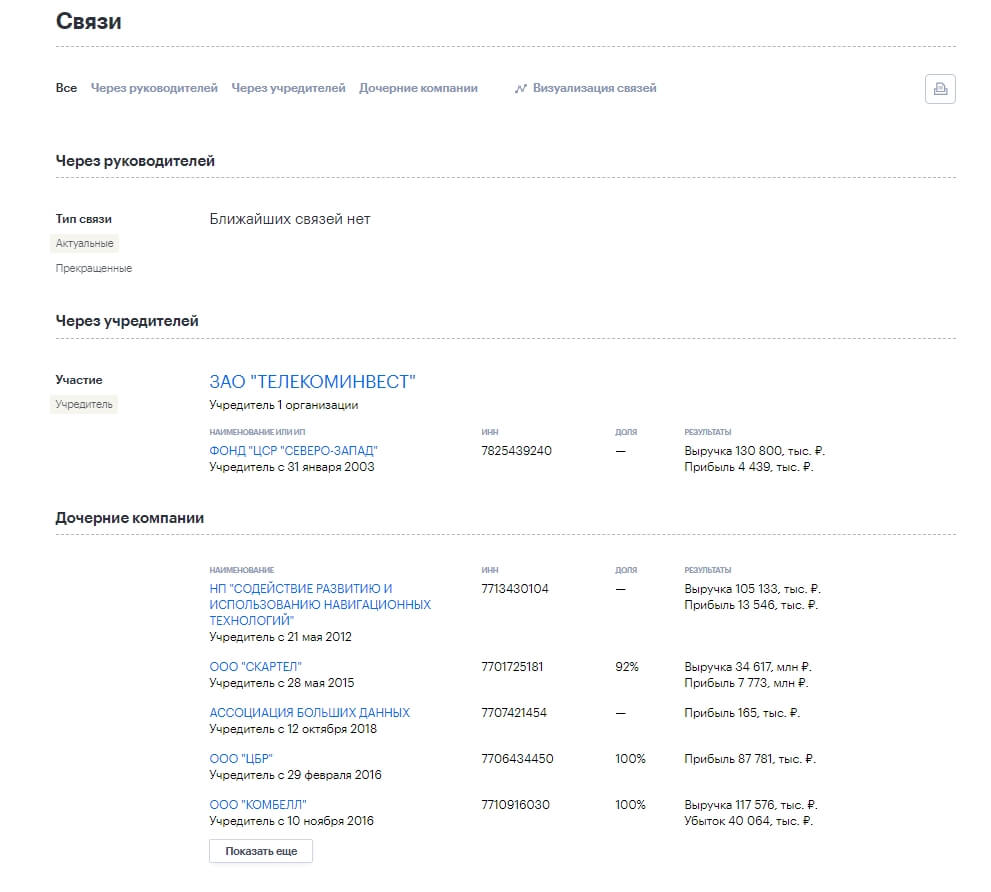The height and width of the screenshot is (892, 991).
Task: Go to the Дочерние компании tab
Action: (418, 88)
